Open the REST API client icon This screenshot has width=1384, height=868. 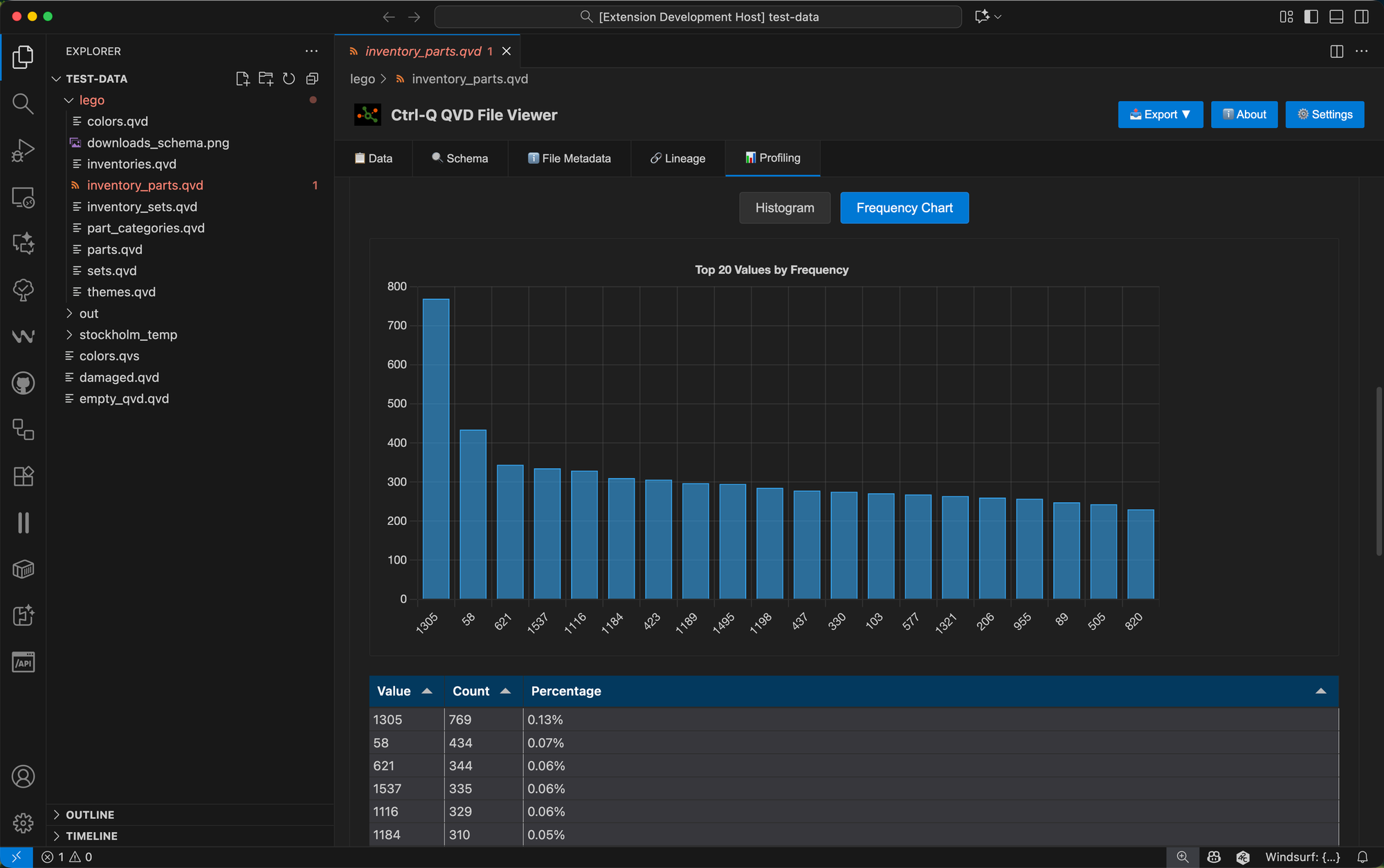(23, 662)
